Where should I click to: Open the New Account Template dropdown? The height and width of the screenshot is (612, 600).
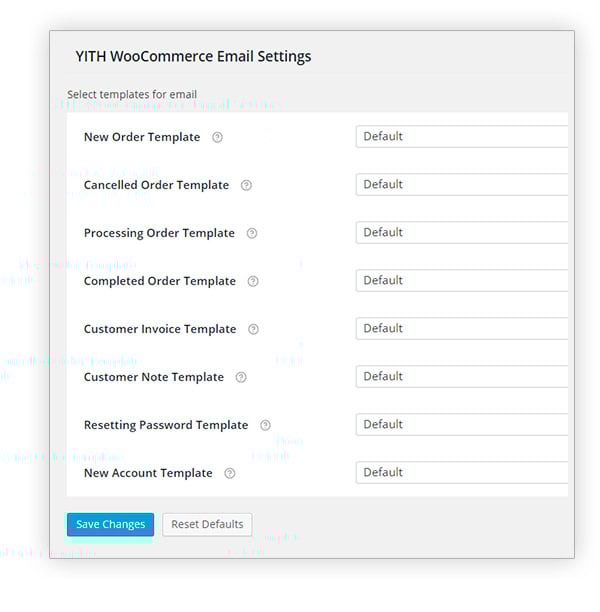461,473
